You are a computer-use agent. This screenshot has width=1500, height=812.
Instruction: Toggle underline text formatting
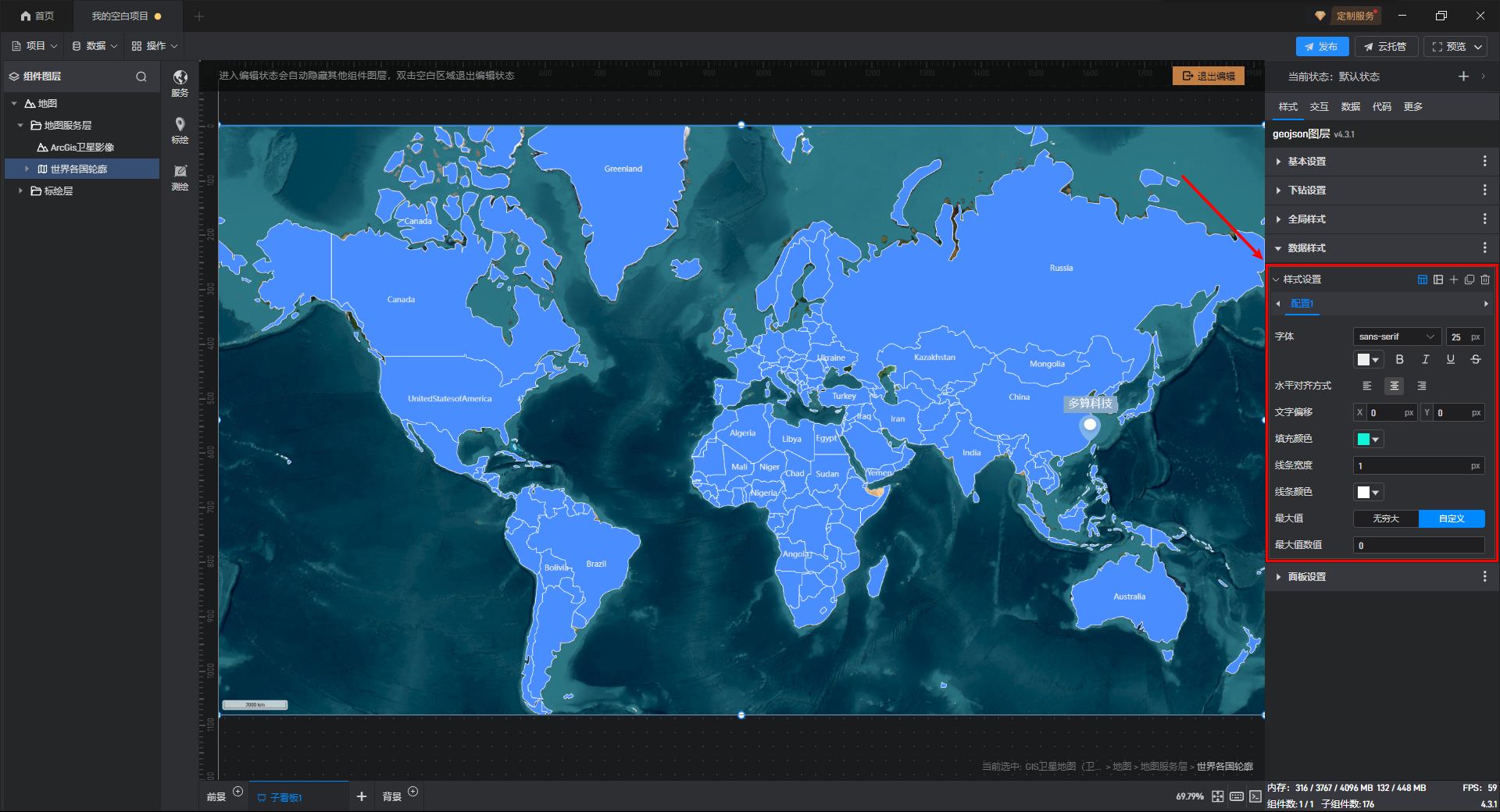point(1450,359)
